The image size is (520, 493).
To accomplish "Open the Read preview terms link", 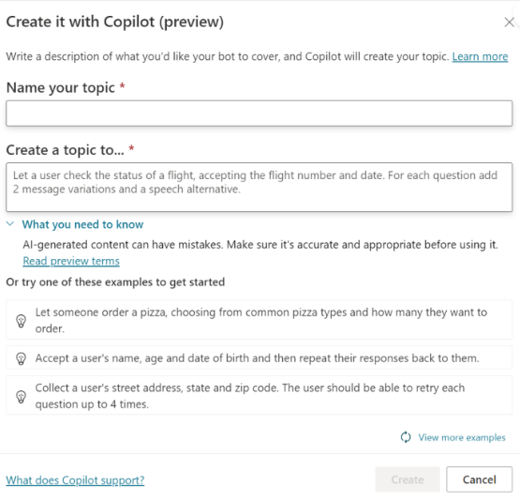I will point(71,261).
